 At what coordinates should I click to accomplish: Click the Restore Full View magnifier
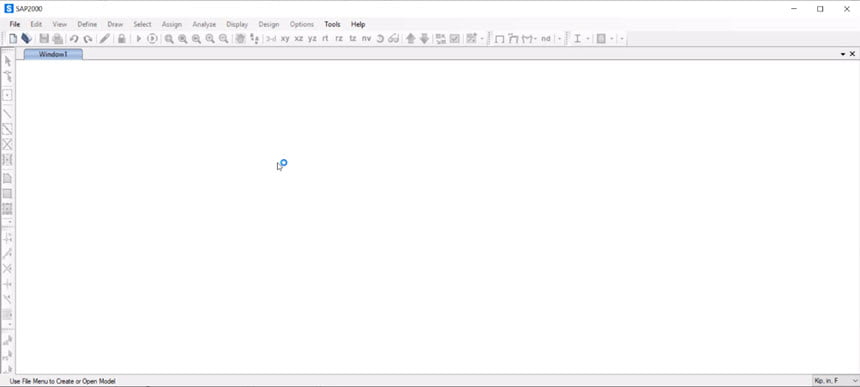pos(183,39)
